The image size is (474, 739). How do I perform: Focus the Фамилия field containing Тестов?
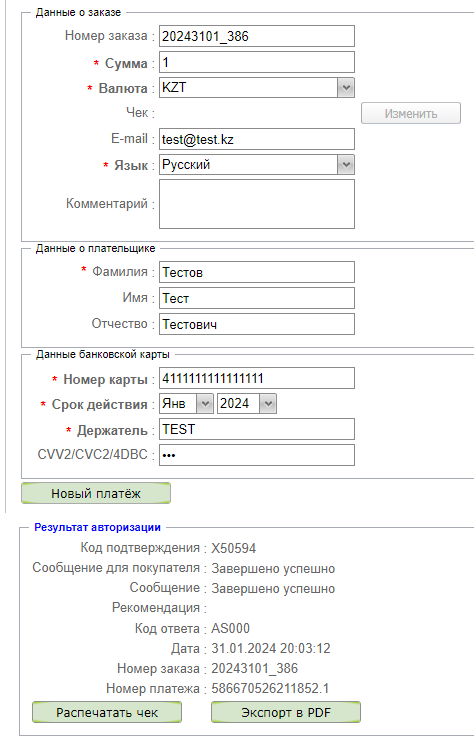click(x=257, y=272)
